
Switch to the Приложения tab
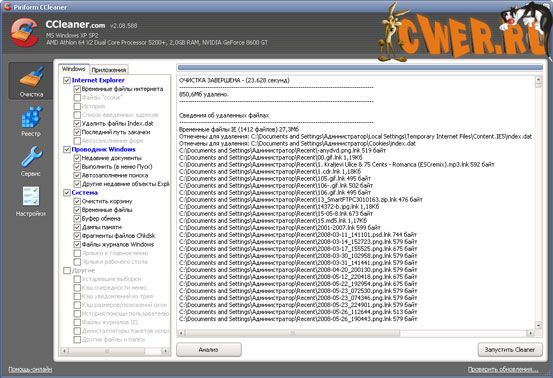click(109, 70)
